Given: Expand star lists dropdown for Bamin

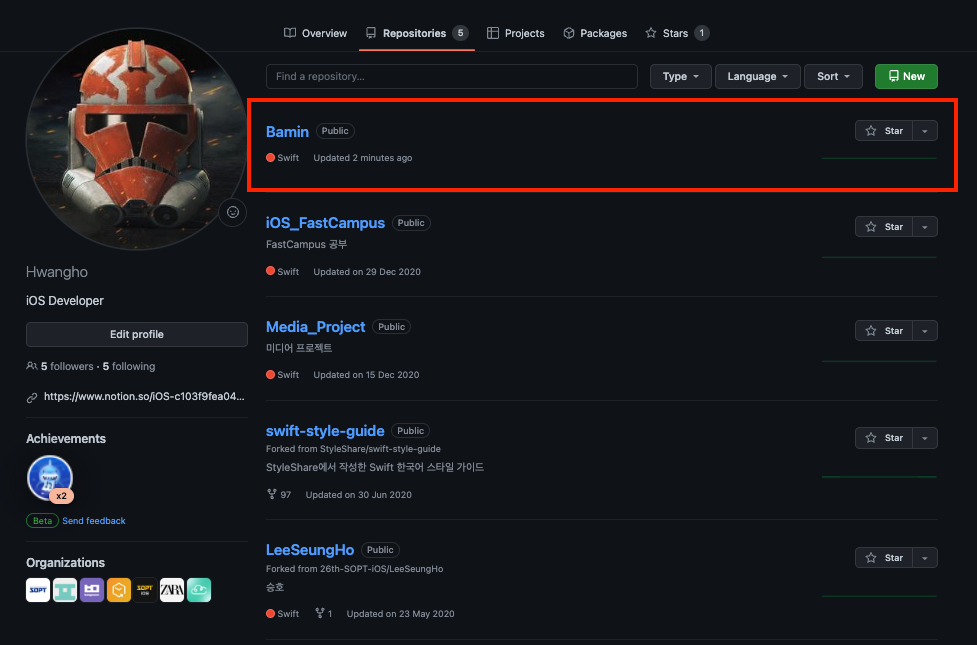Looking at the screenshot, I should pos(925,131).
